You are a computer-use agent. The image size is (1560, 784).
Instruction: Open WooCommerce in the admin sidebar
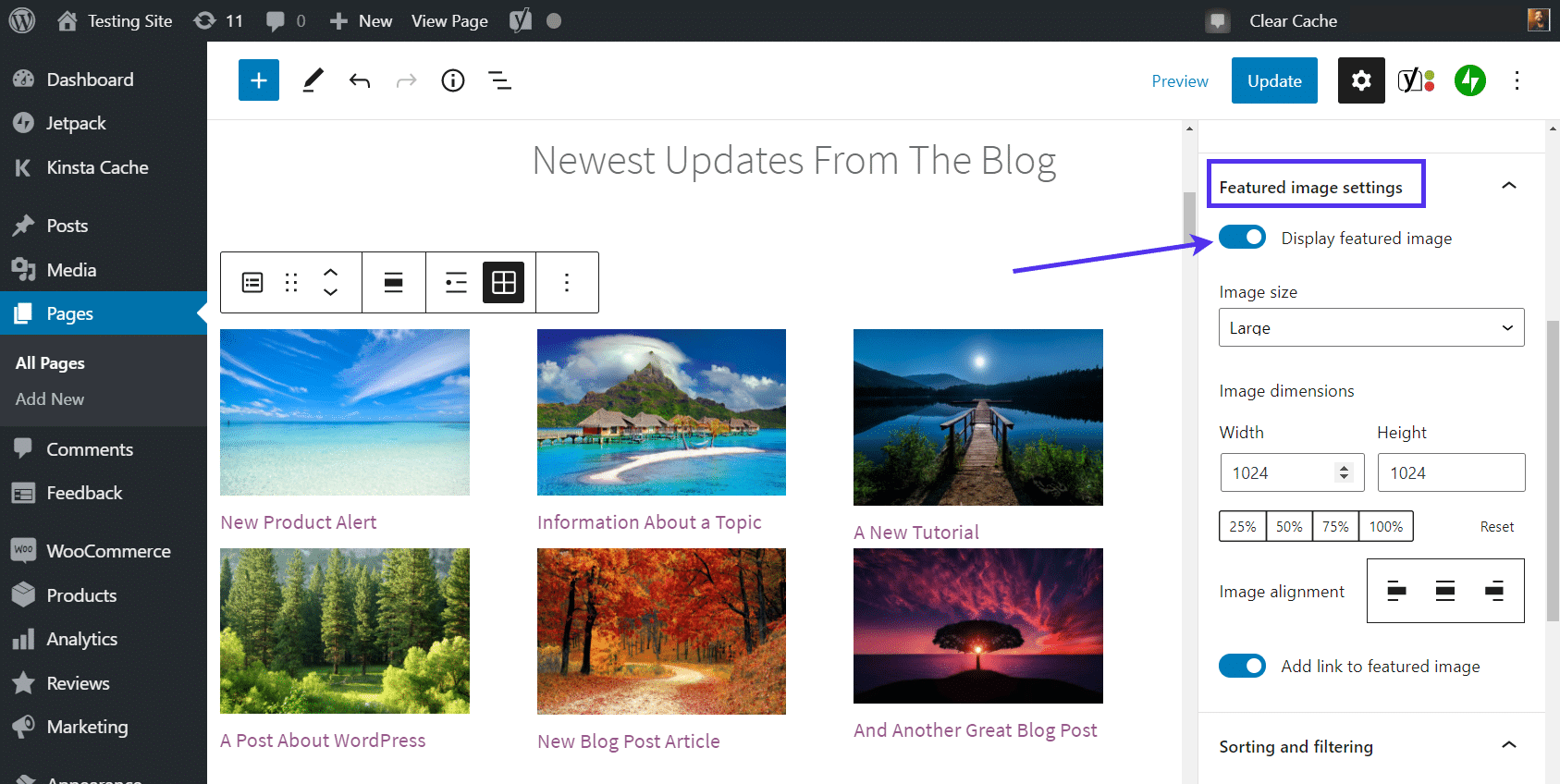coord(108,551)
